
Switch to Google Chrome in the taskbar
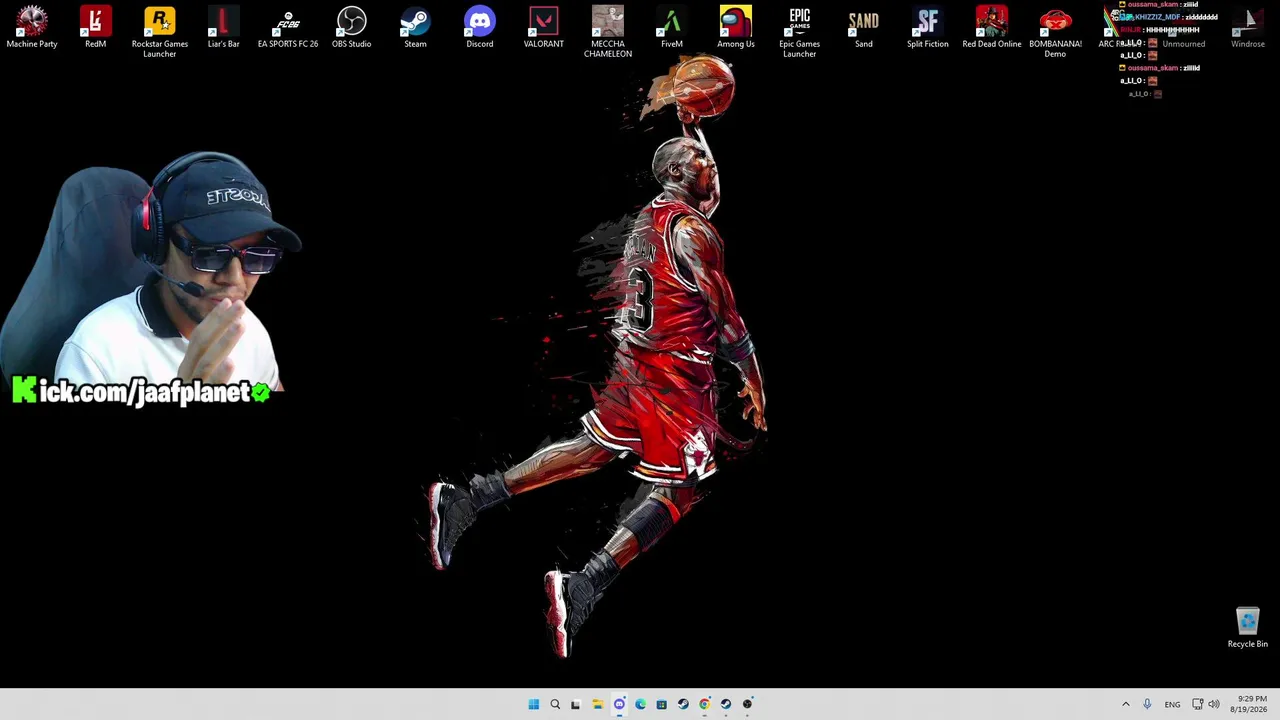click(705, 704)
